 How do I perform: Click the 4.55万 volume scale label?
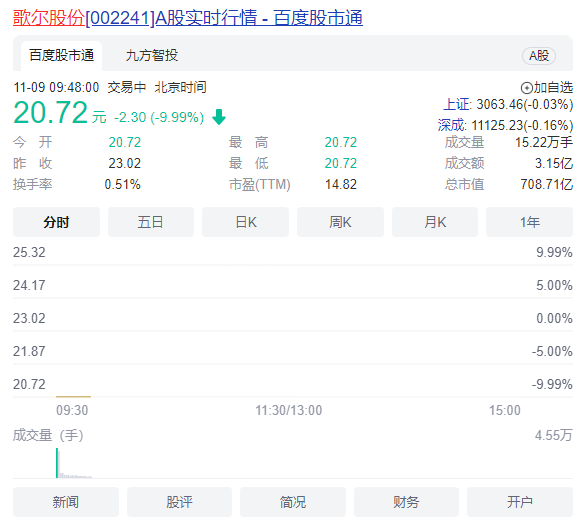(x=554, y=435)
